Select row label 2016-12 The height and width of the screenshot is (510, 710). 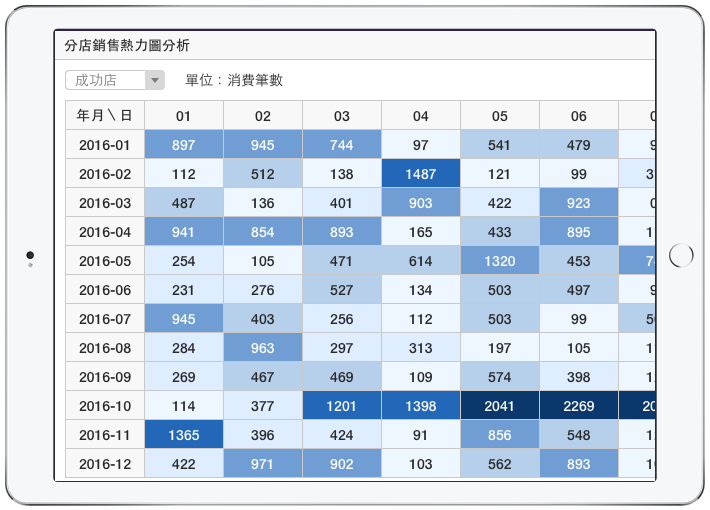pos(105,464)
